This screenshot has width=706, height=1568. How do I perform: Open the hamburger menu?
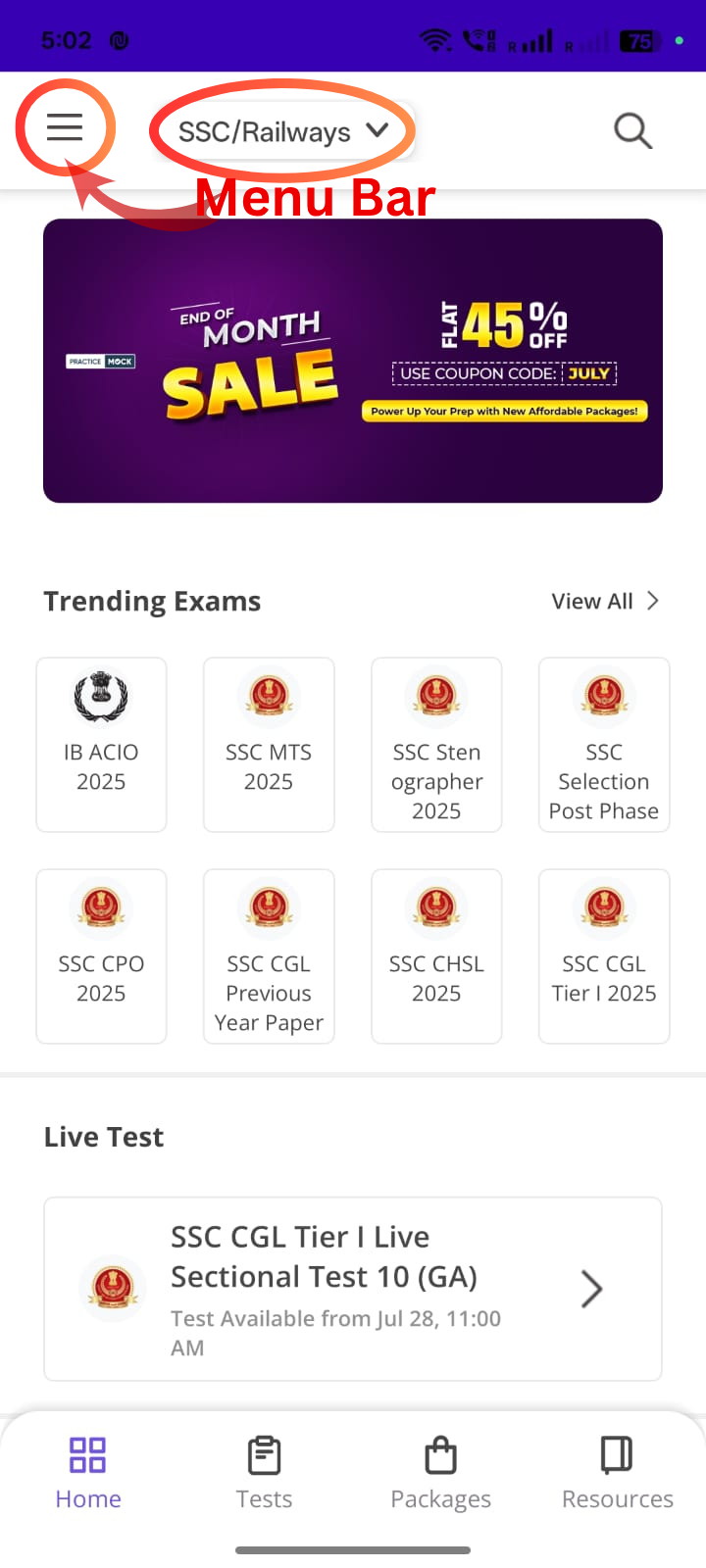point(65,127)
